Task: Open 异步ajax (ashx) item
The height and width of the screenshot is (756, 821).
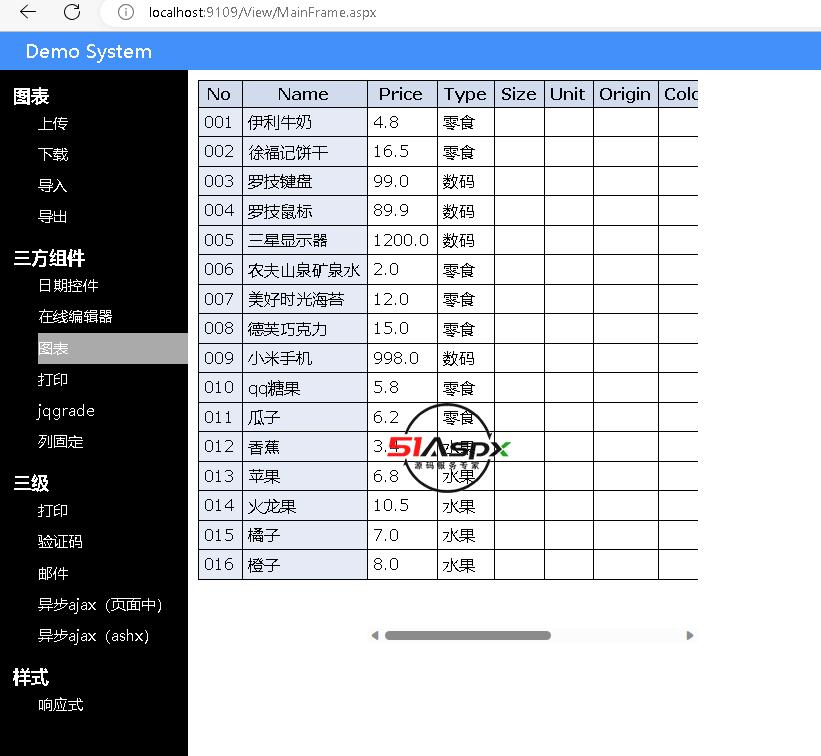Action: (94, 636)
